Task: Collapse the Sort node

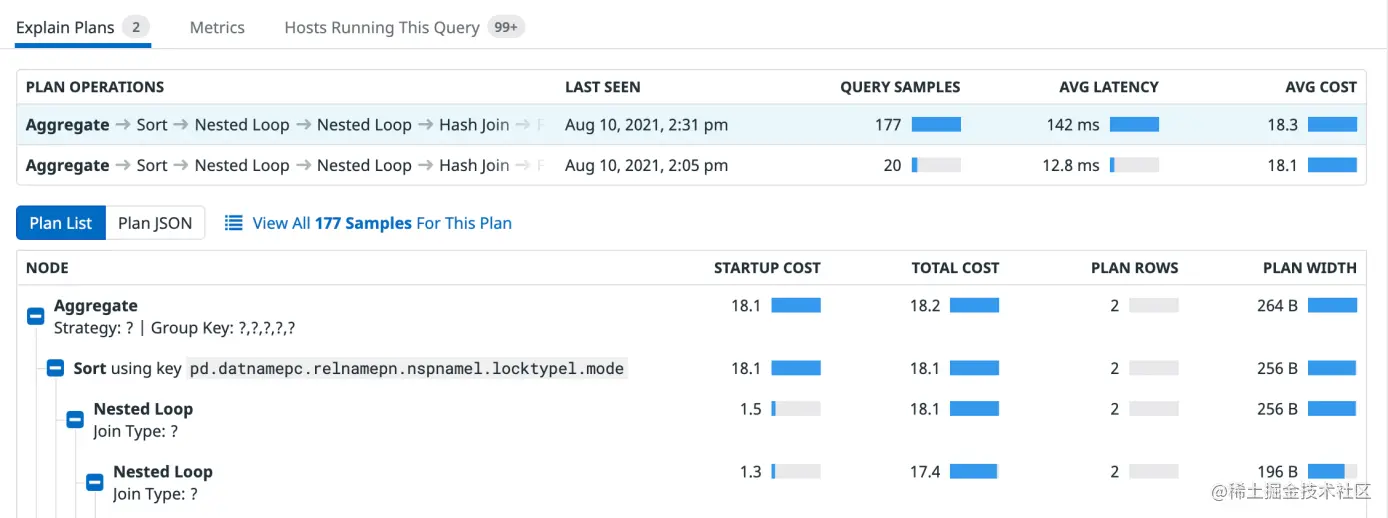Action: coord(55,368)
